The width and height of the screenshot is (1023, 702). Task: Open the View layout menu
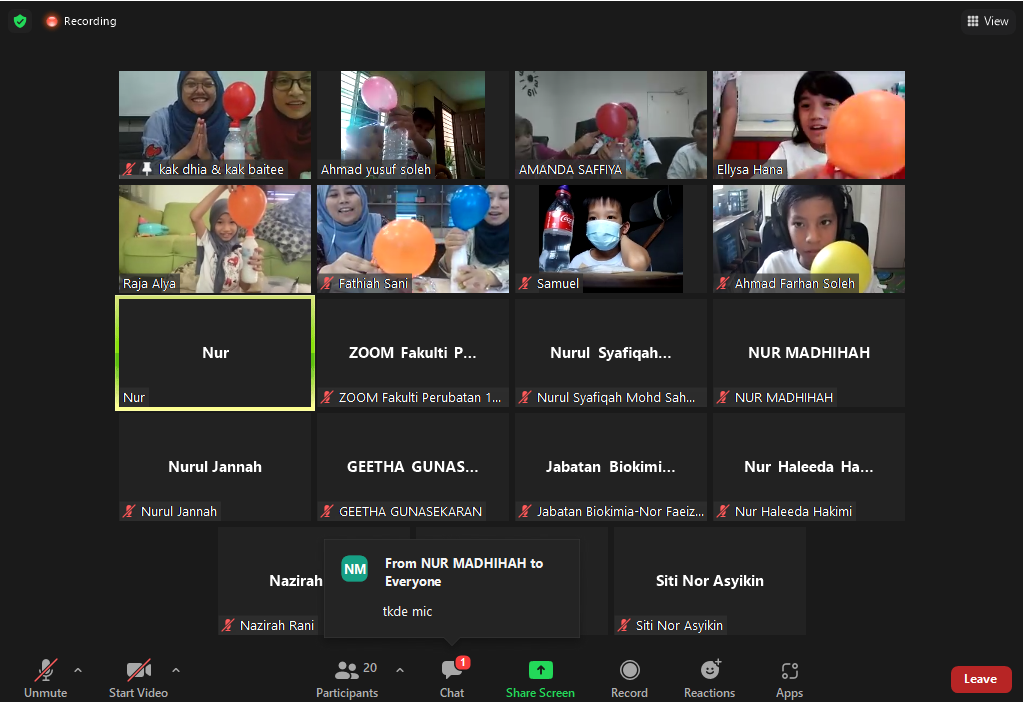click(x=988, y=21)
